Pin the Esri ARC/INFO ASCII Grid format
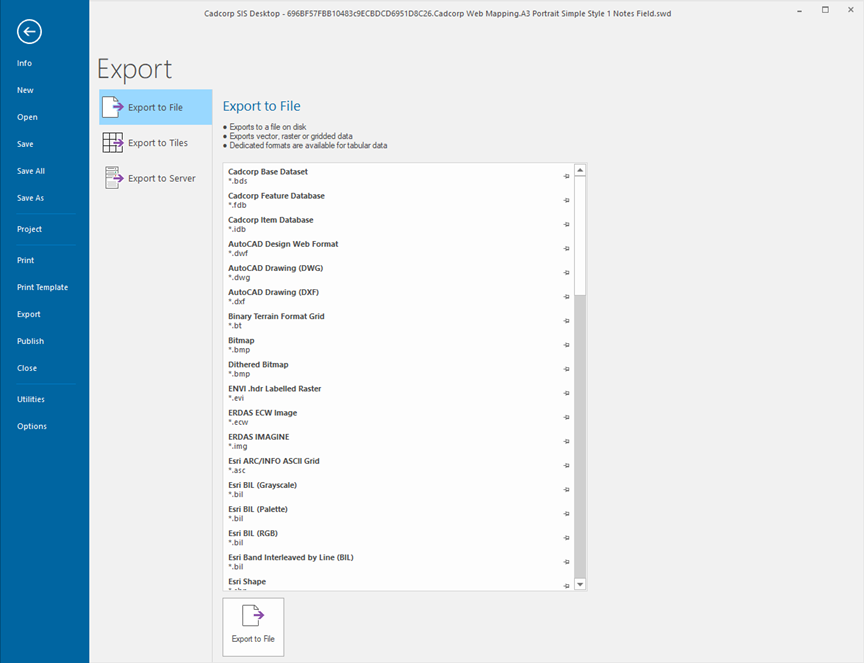 tap(566, 465)
